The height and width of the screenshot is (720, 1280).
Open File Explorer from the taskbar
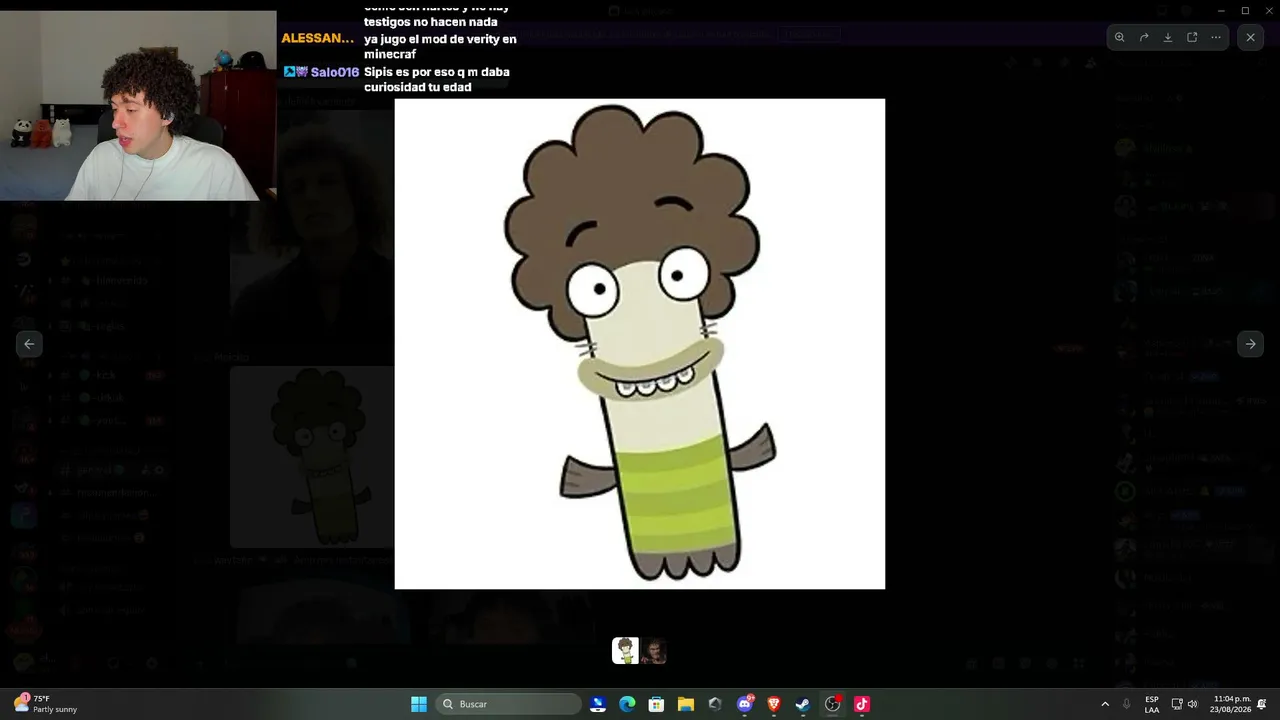[686, 704]
